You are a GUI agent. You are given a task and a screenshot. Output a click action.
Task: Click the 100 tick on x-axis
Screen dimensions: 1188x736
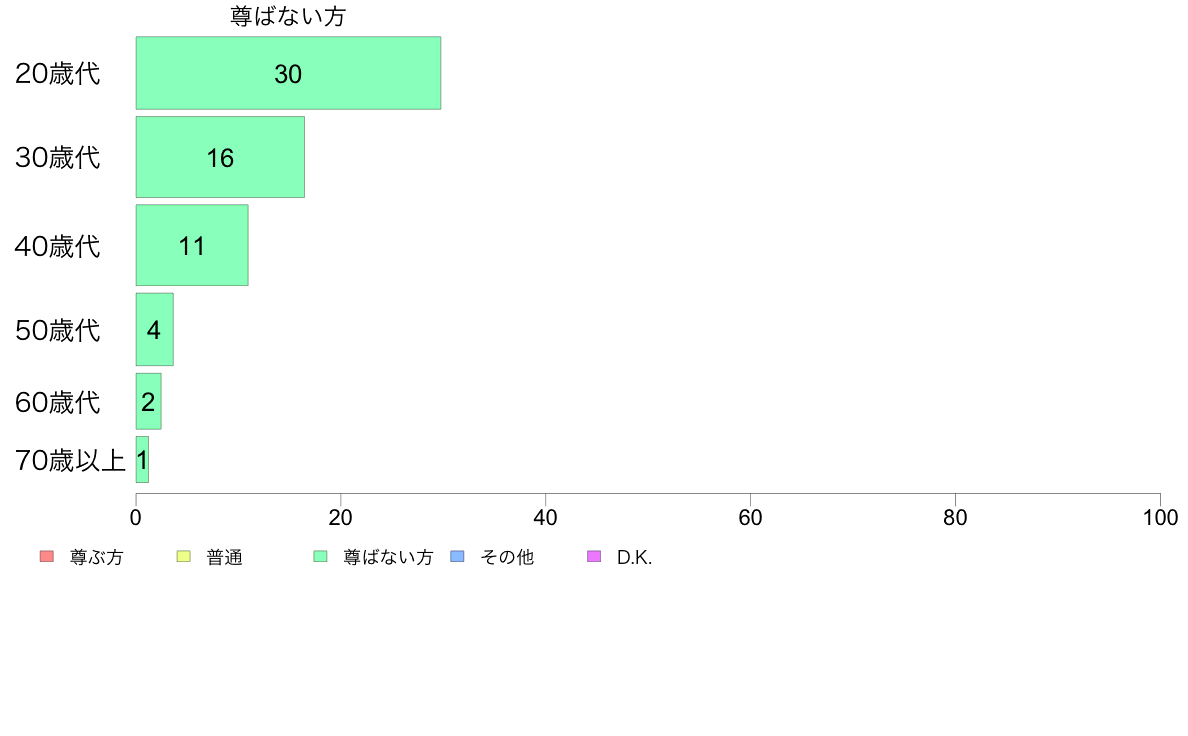pos(1160,518)
